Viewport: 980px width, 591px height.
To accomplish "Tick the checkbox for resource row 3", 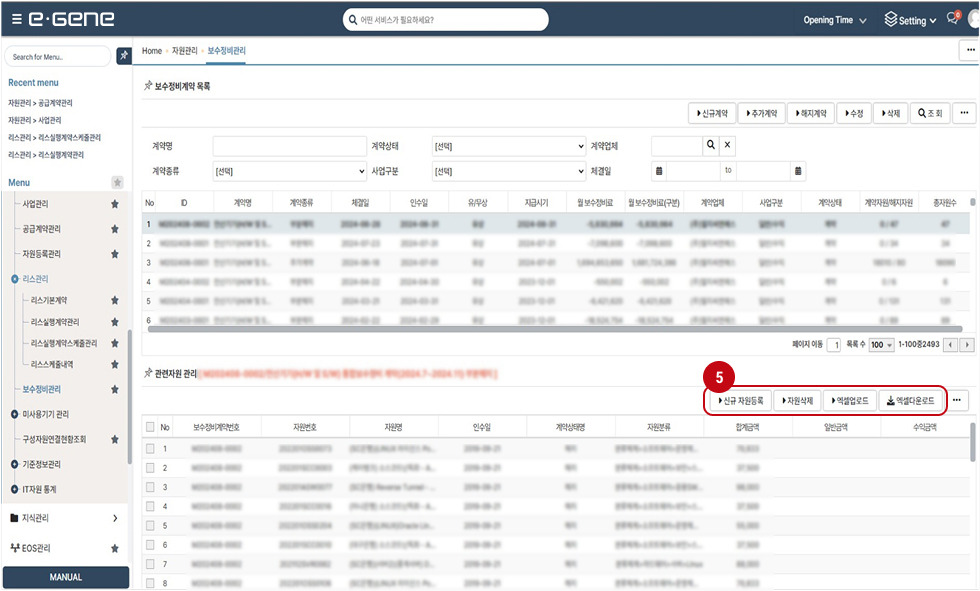I will [x=150, y=487].
